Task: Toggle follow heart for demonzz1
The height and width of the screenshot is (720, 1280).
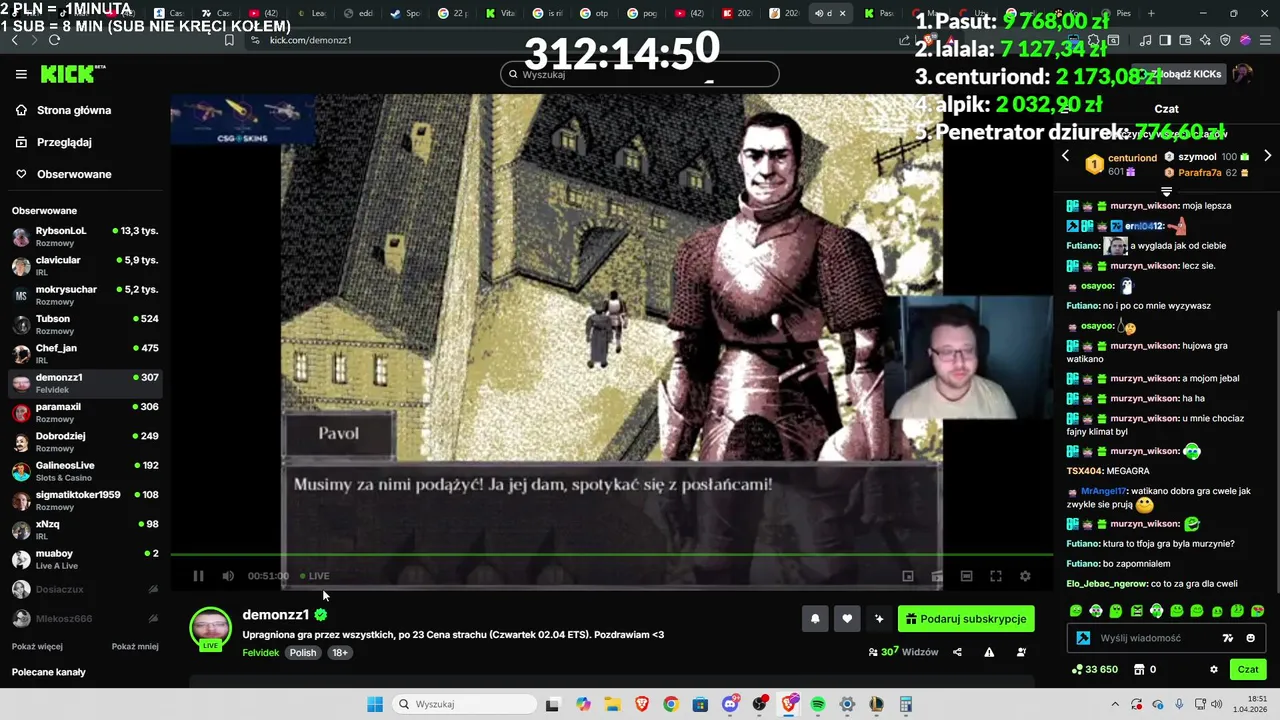Action: (x=847, y=619)
